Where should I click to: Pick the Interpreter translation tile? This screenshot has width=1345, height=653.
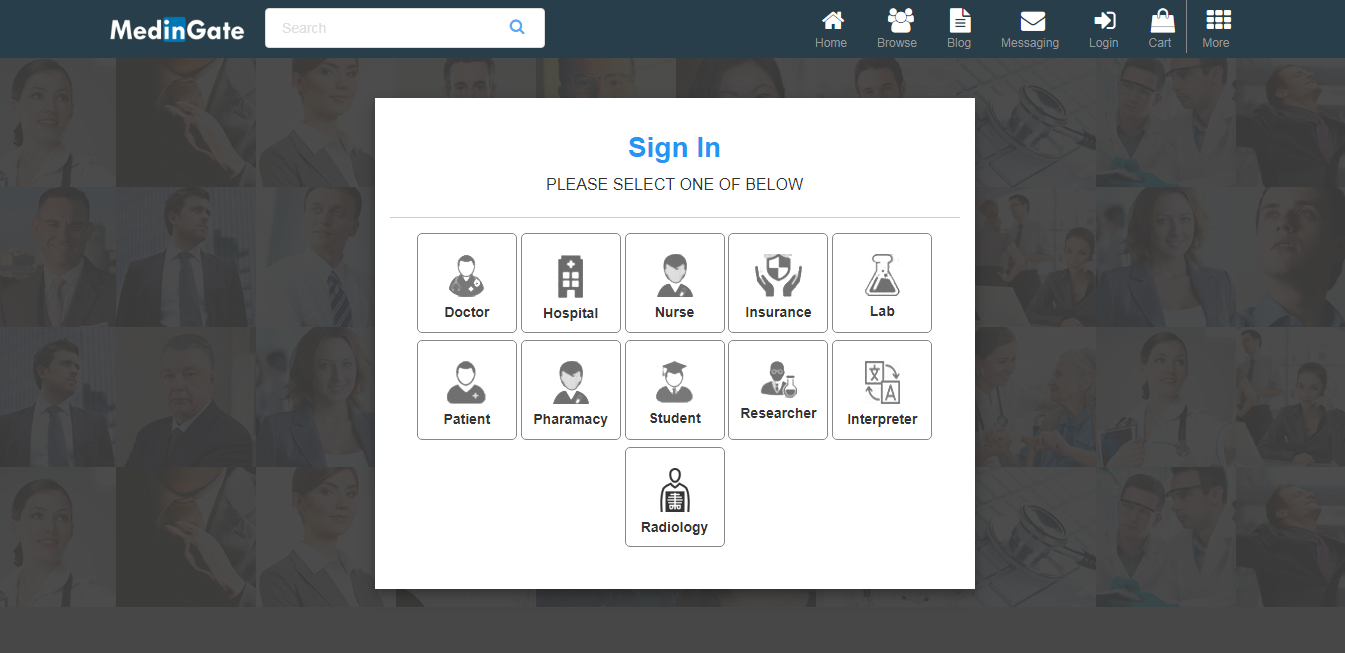[x=882, y=390]
